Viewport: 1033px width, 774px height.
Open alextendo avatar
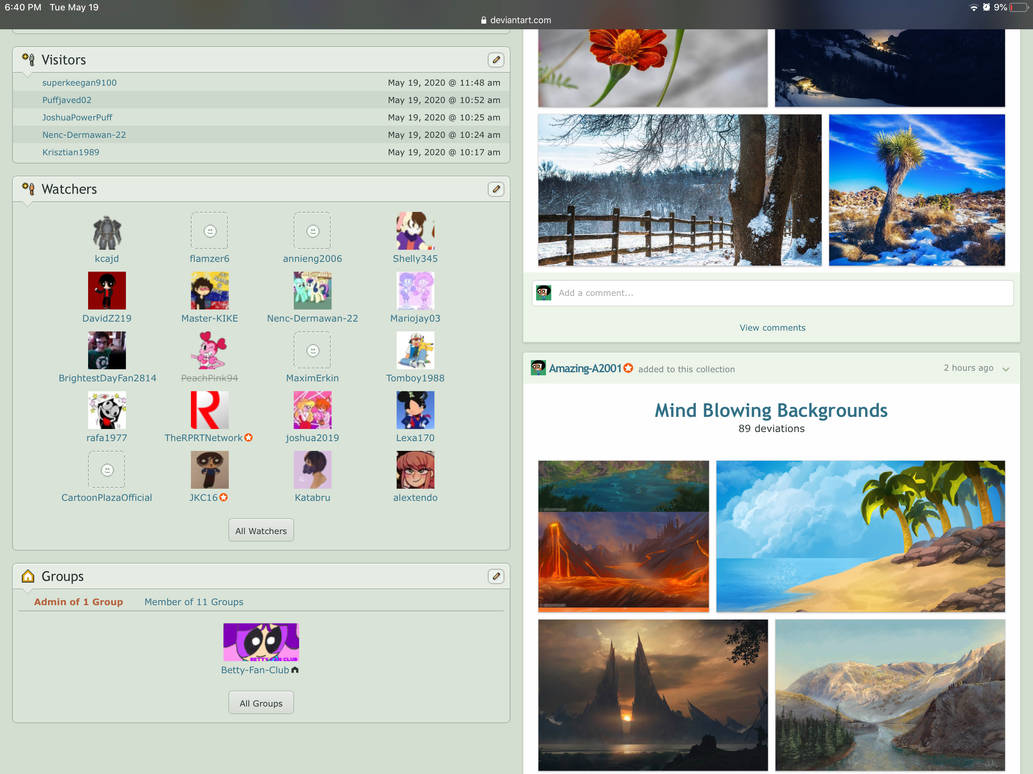[415, 470]
